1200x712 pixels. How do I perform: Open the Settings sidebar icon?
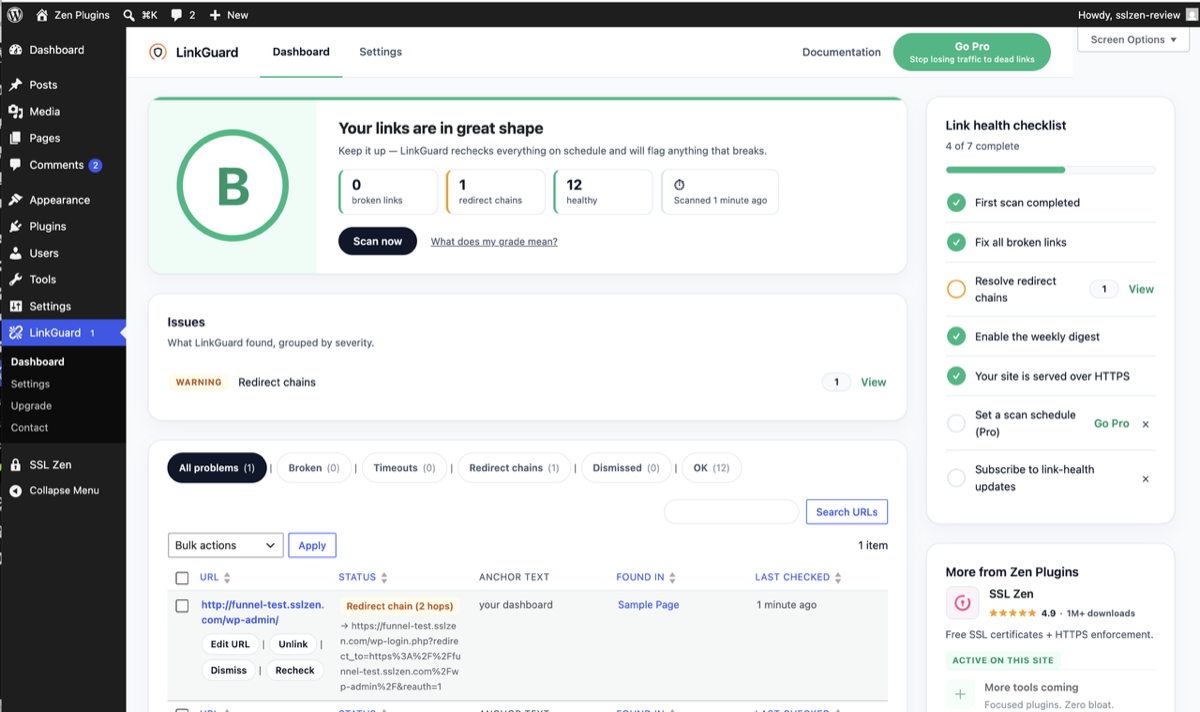(15, 306)
